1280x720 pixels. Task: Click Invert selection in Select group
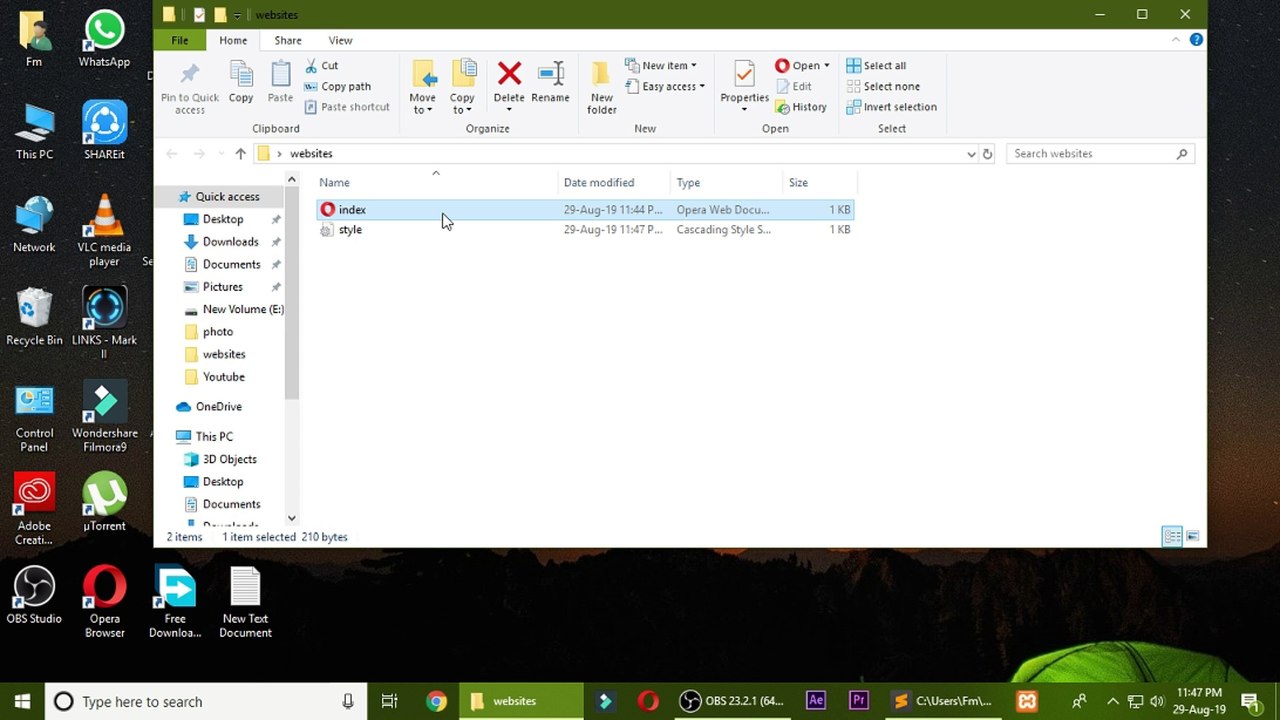pyautogui.click(x=891, y=107)
